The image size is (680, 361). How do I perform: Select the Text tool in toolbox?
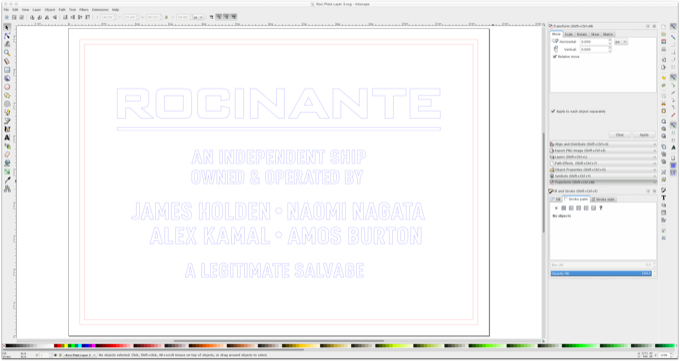coord(7,138)
